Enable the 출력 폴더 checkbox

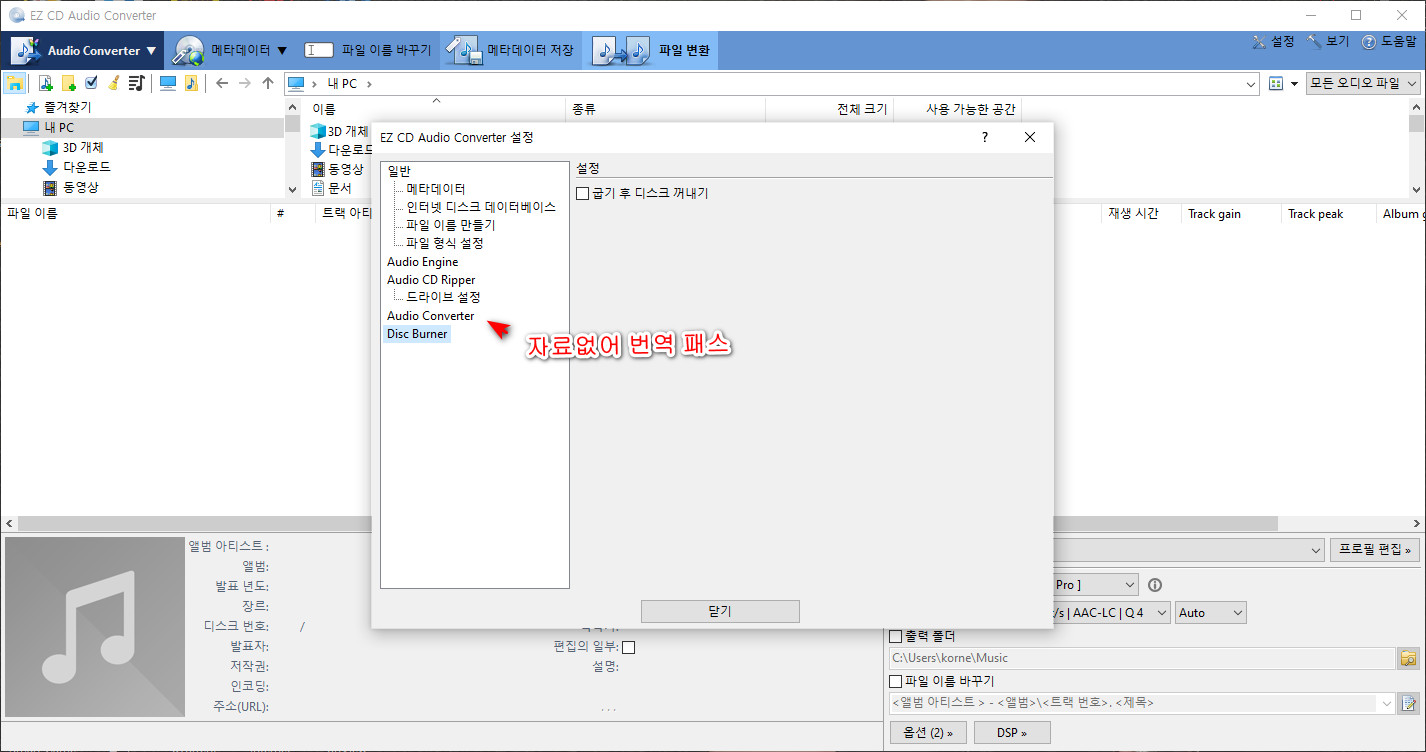(896, 636)
